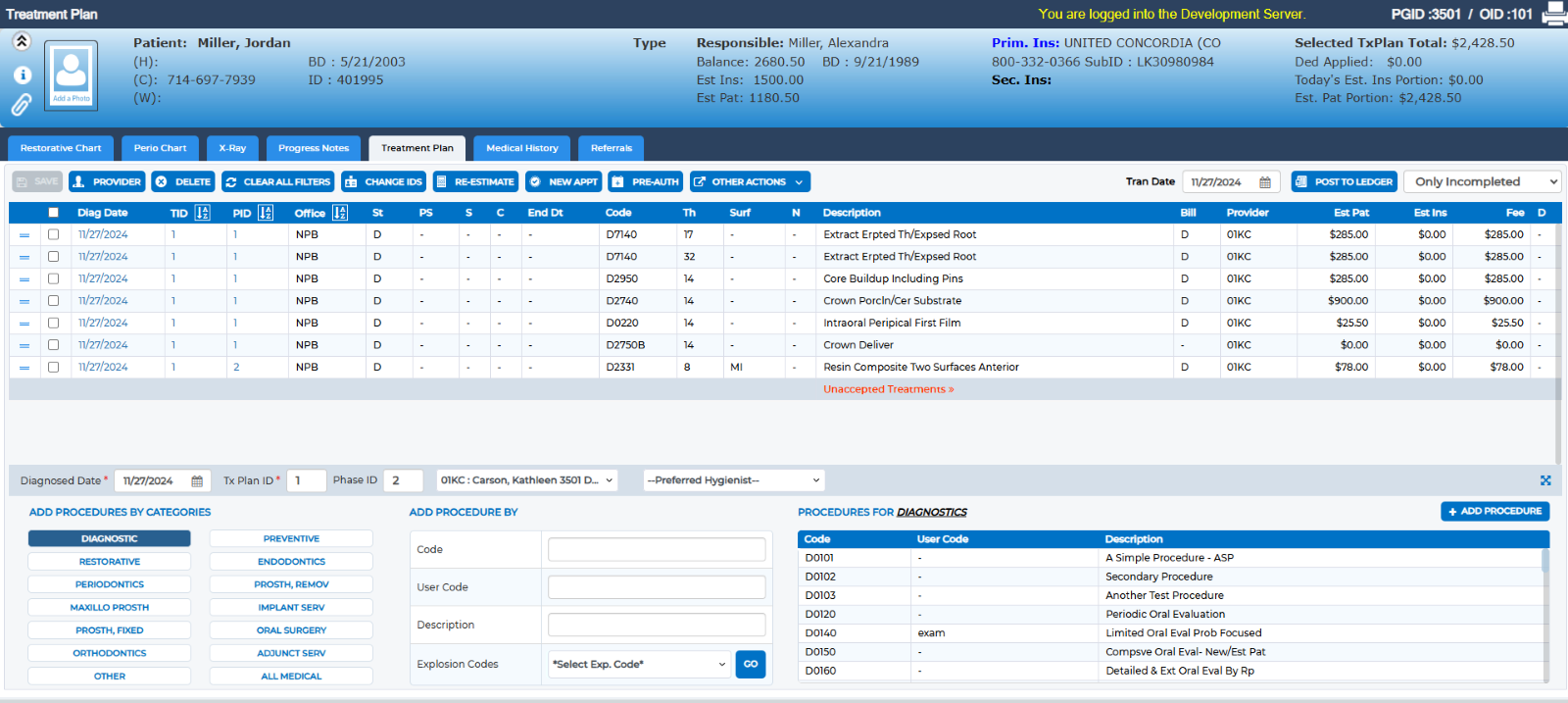Click Post to Ledger button
Image resolution: width=1568 pixels, height=703 pixels.
coord(1345,181)
